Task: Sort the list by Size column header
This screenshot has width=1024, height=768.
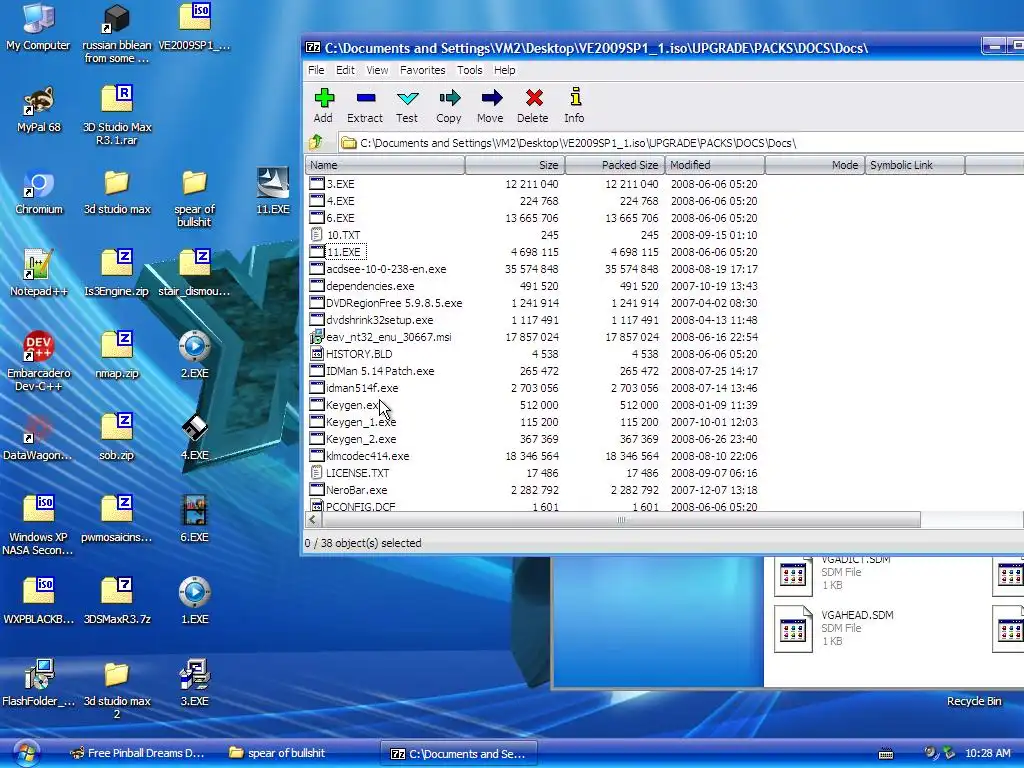Action: (515, 165)
